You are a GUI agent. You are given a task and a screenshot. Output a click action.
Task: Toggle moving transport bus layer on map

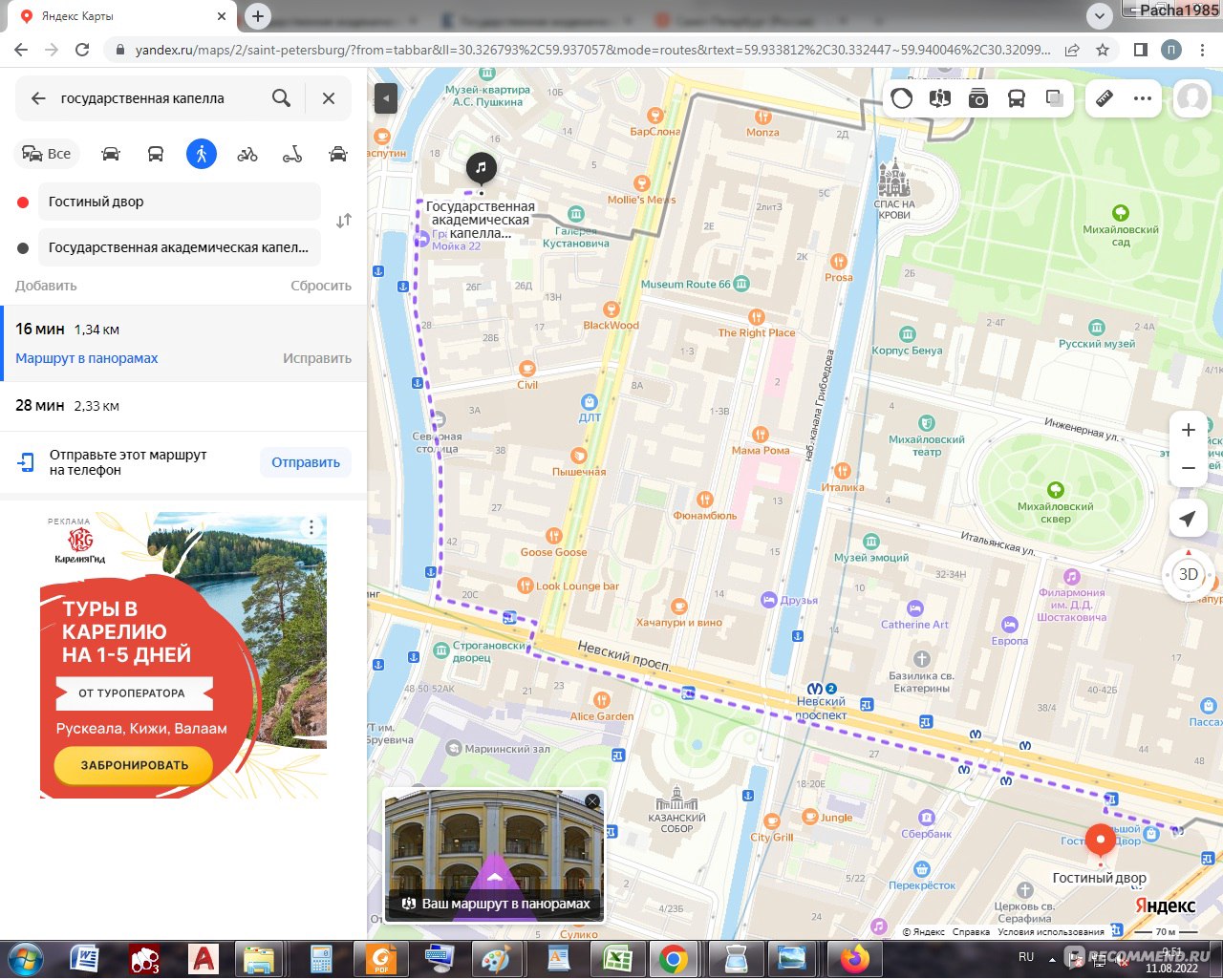(x=1017, y=98)
